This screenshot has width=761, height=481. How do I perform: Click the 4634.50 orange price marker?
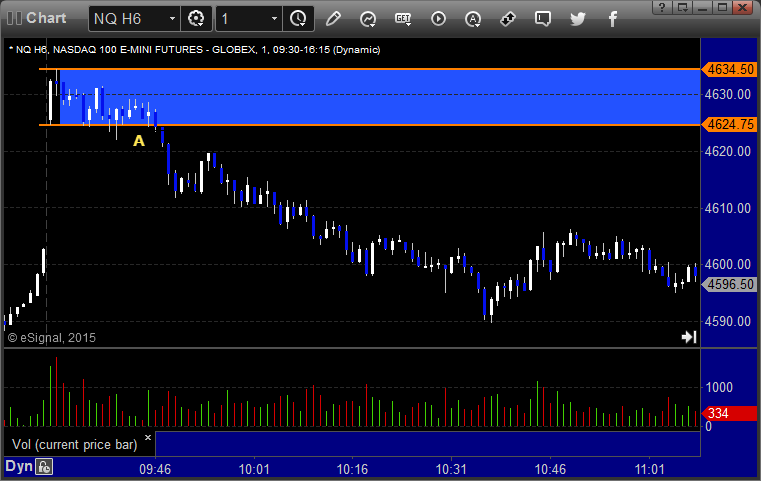click(729, 69)
